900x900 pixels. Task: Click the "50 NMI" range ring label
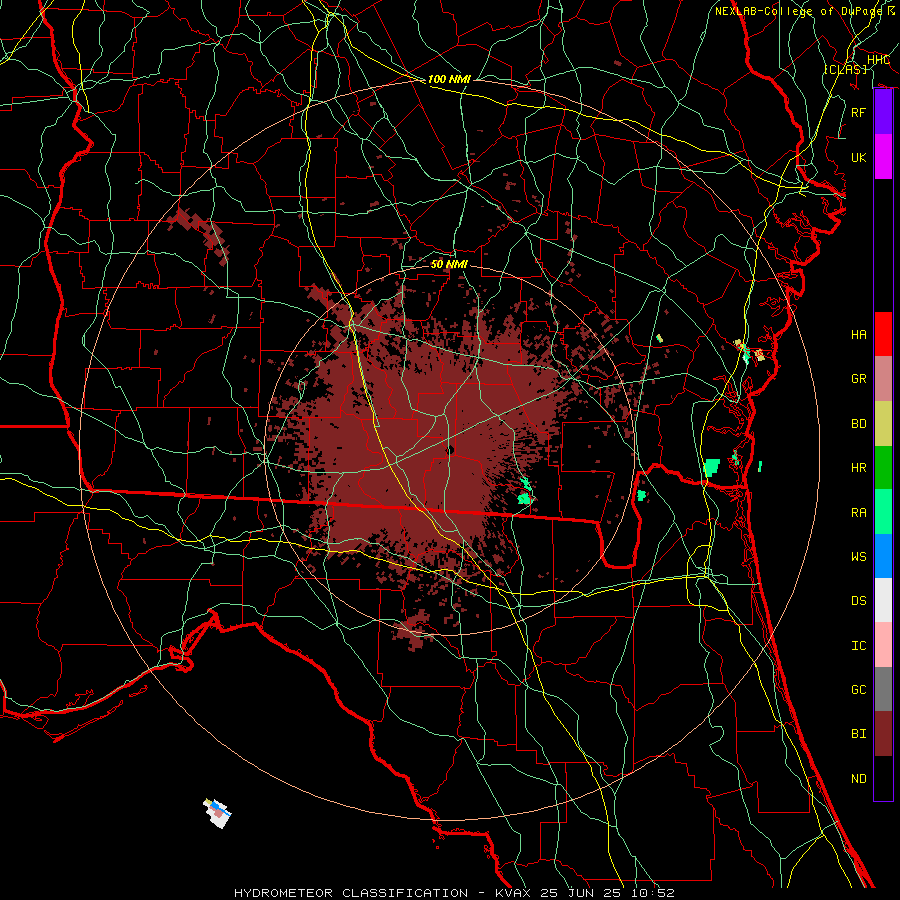(x=449, y=264)
